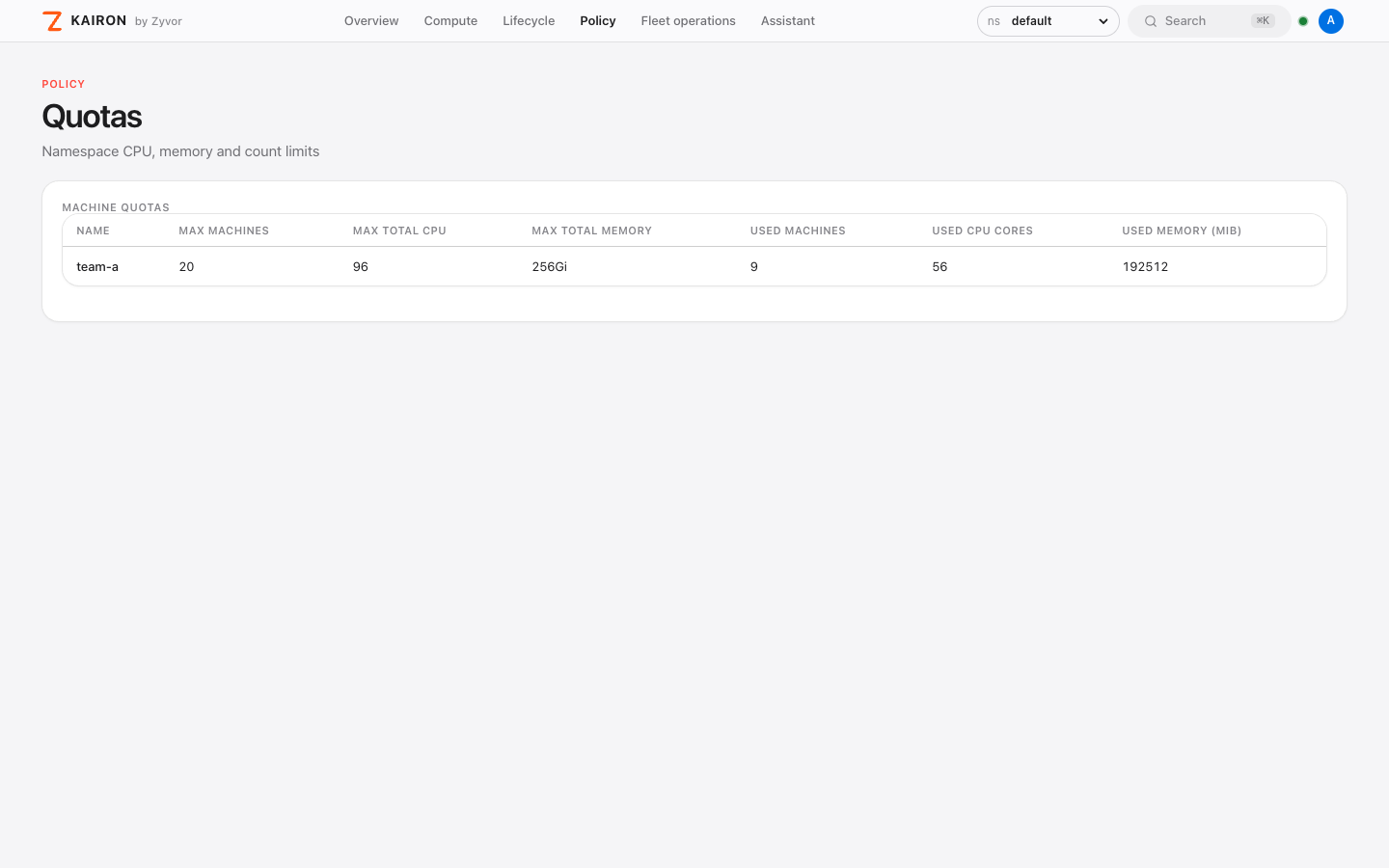Click the Used Machines column header
Screen dimensions: 1389x868
798,231
